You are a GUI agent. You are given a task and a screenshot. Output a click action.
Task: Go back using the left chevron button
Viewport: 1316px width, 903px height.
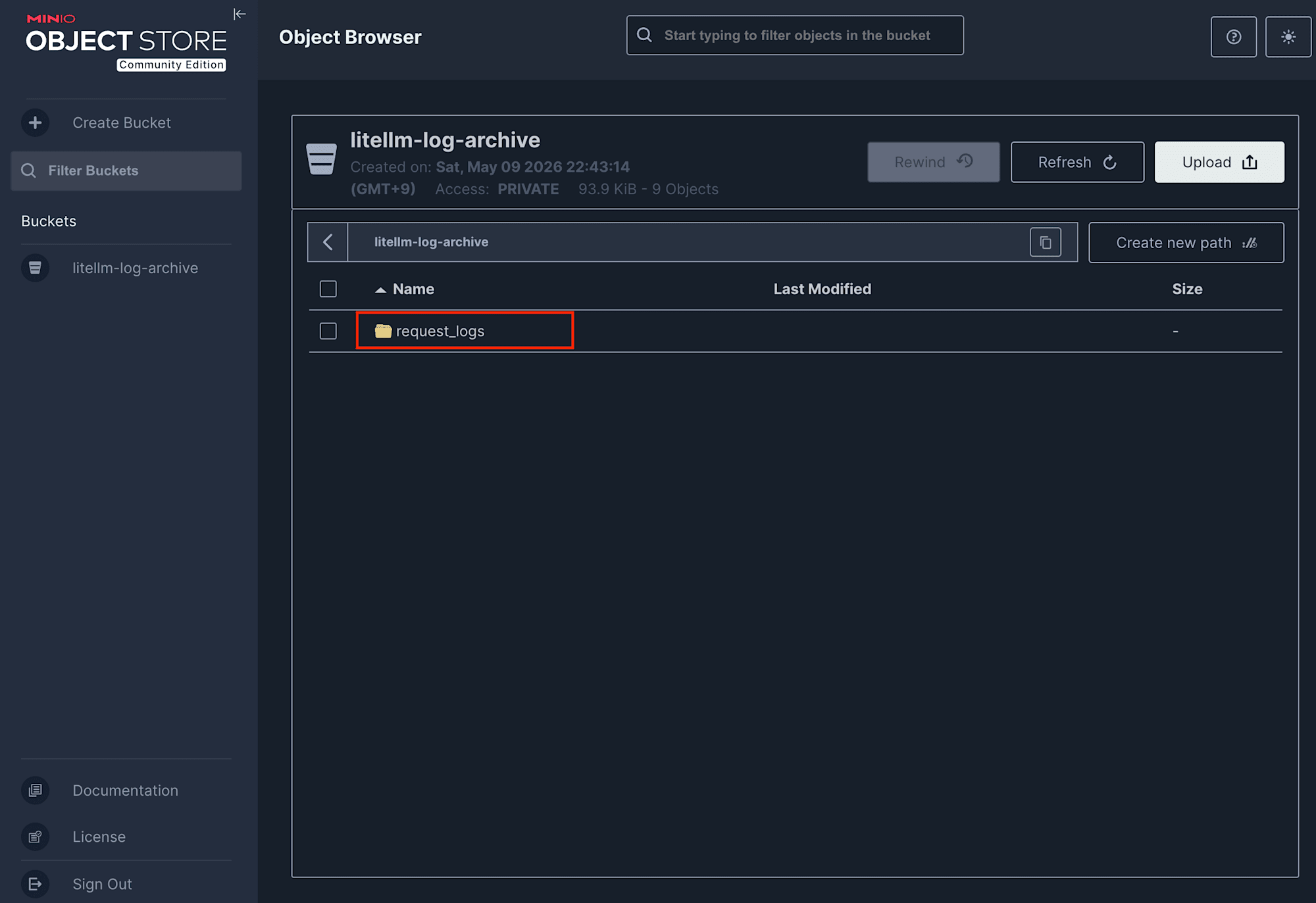(x=328, y=242)
